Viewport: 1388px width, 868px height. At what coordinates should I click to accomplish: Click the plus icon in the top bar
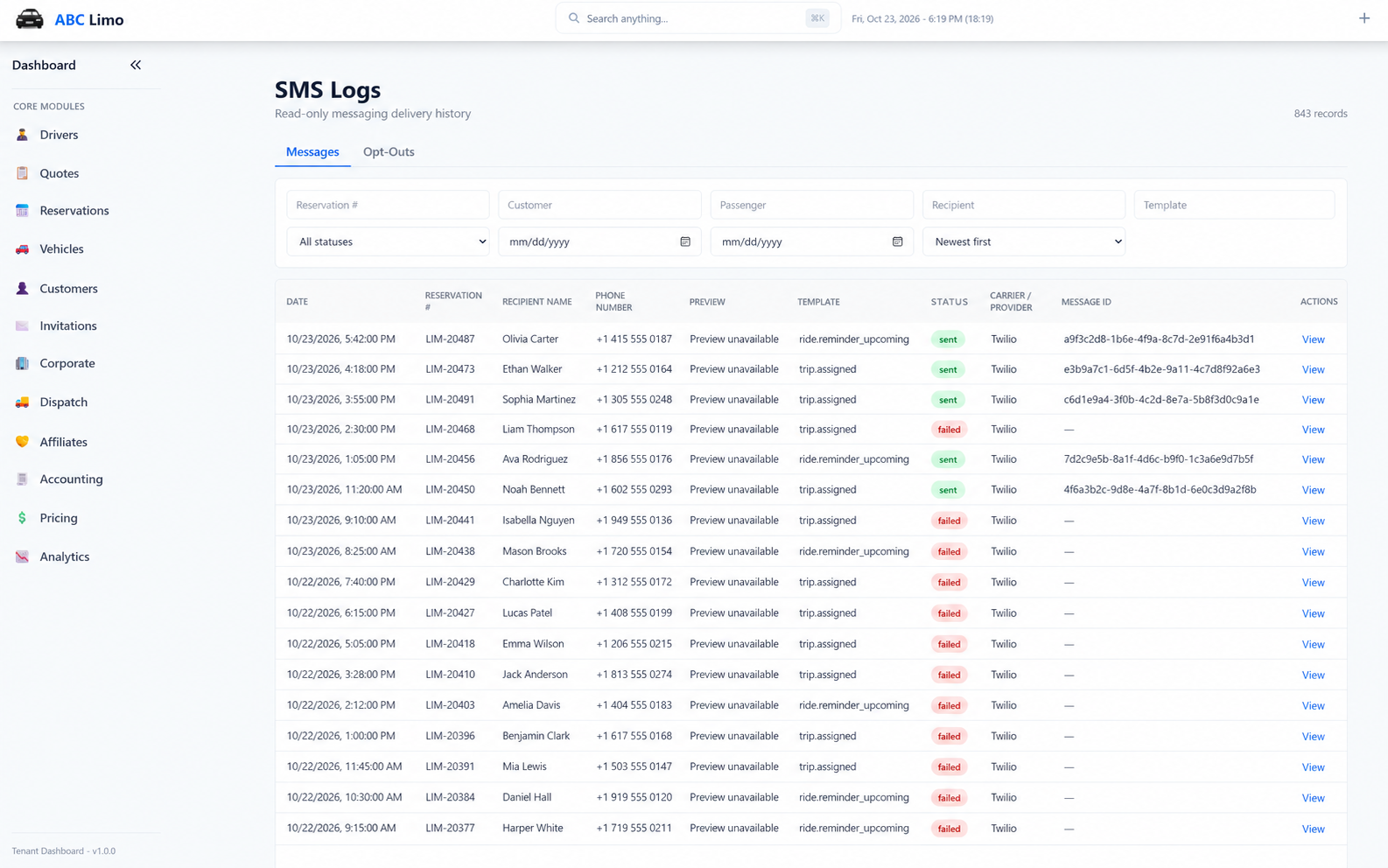pyautogui.click(x=1363, y=18)
